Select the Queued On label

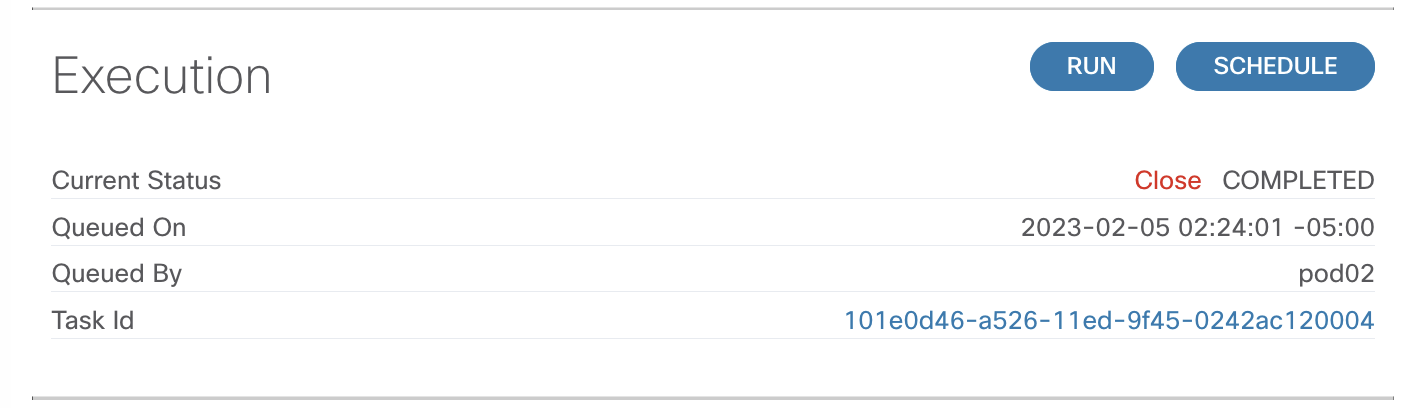coord(119,228)
